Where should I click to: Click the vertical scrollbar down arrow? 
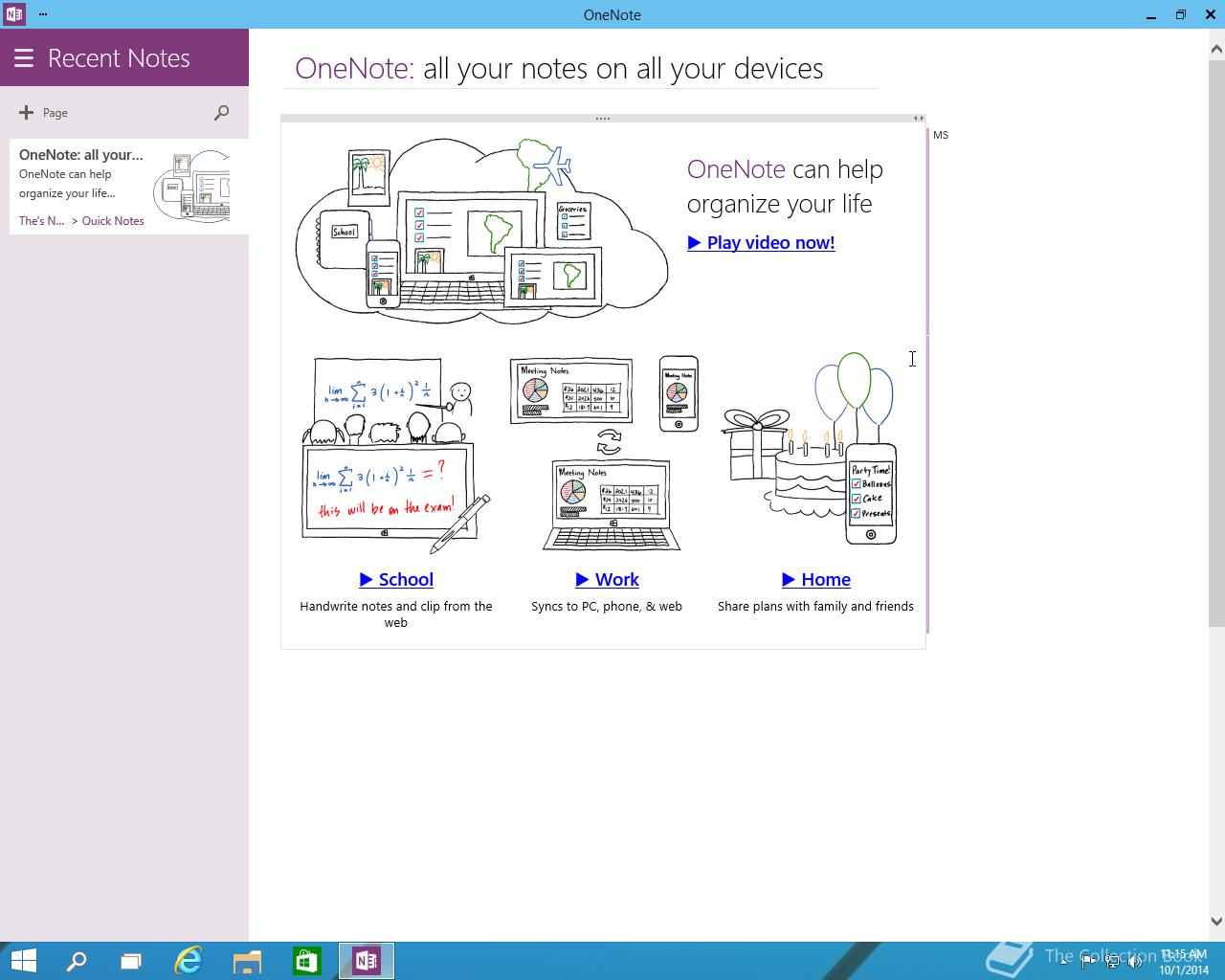(1216, 922)
